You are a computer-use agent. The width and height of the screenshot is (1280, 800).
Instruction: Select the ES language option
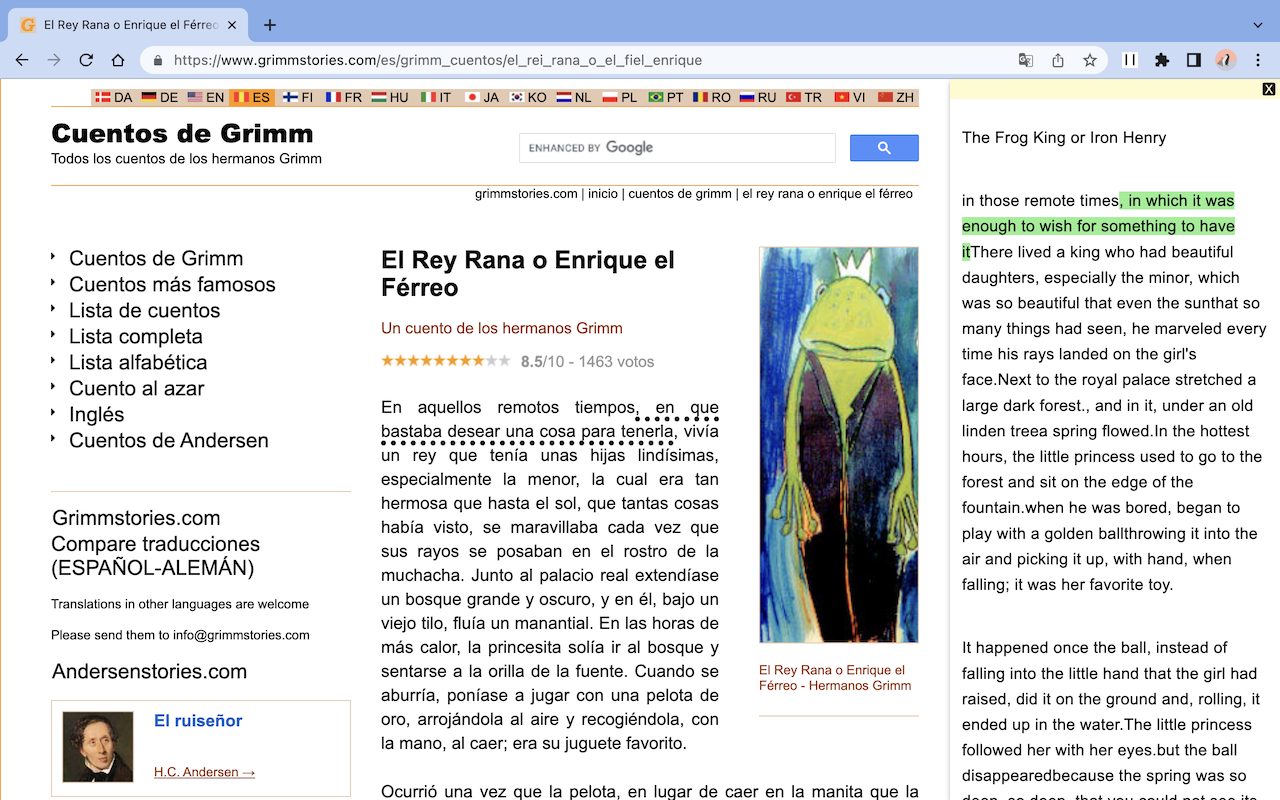pos(252,97)
